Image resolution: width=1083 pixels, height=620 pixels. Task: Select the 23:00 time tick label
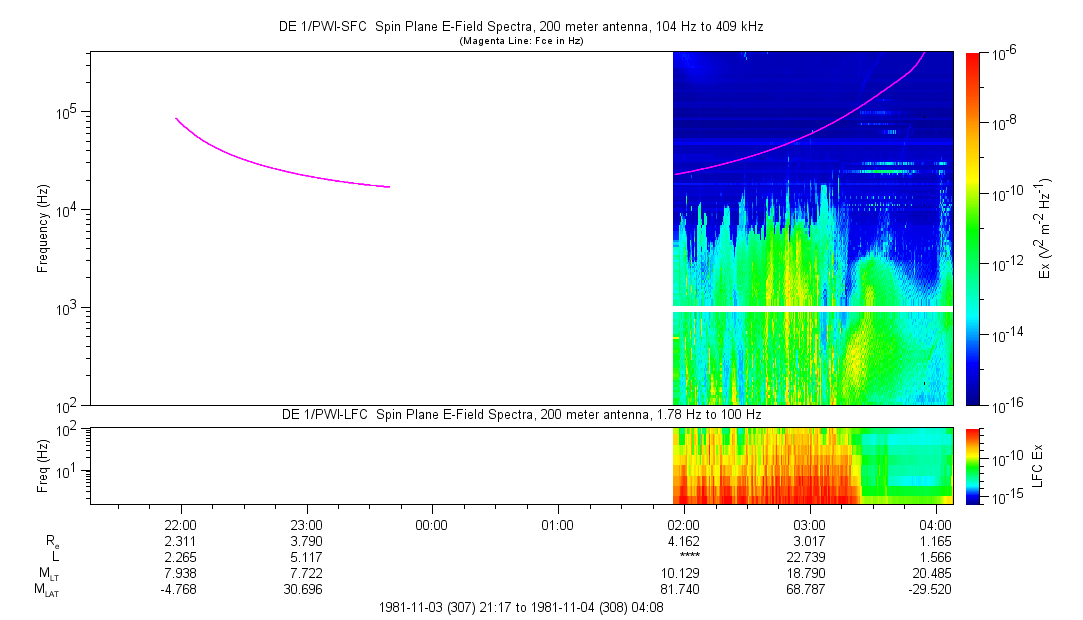[306, 524]
